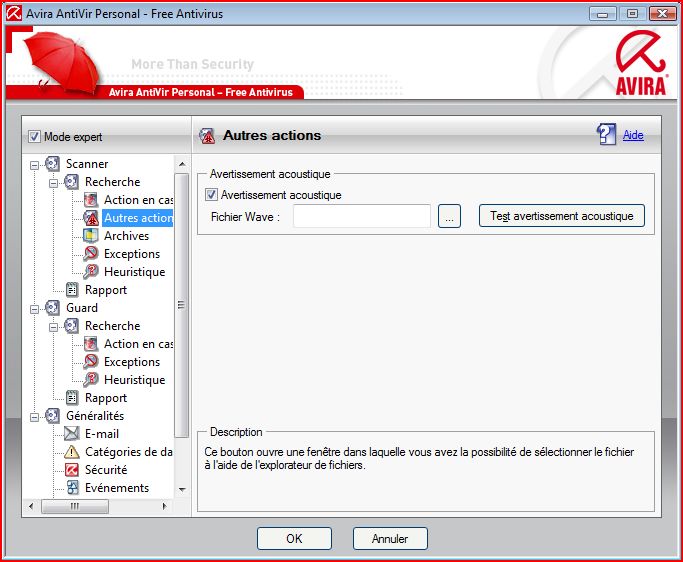The height and width of the screenshot is (562, 683).
Task: Collapse Recherche under Scanner
Action: [53, 183]
